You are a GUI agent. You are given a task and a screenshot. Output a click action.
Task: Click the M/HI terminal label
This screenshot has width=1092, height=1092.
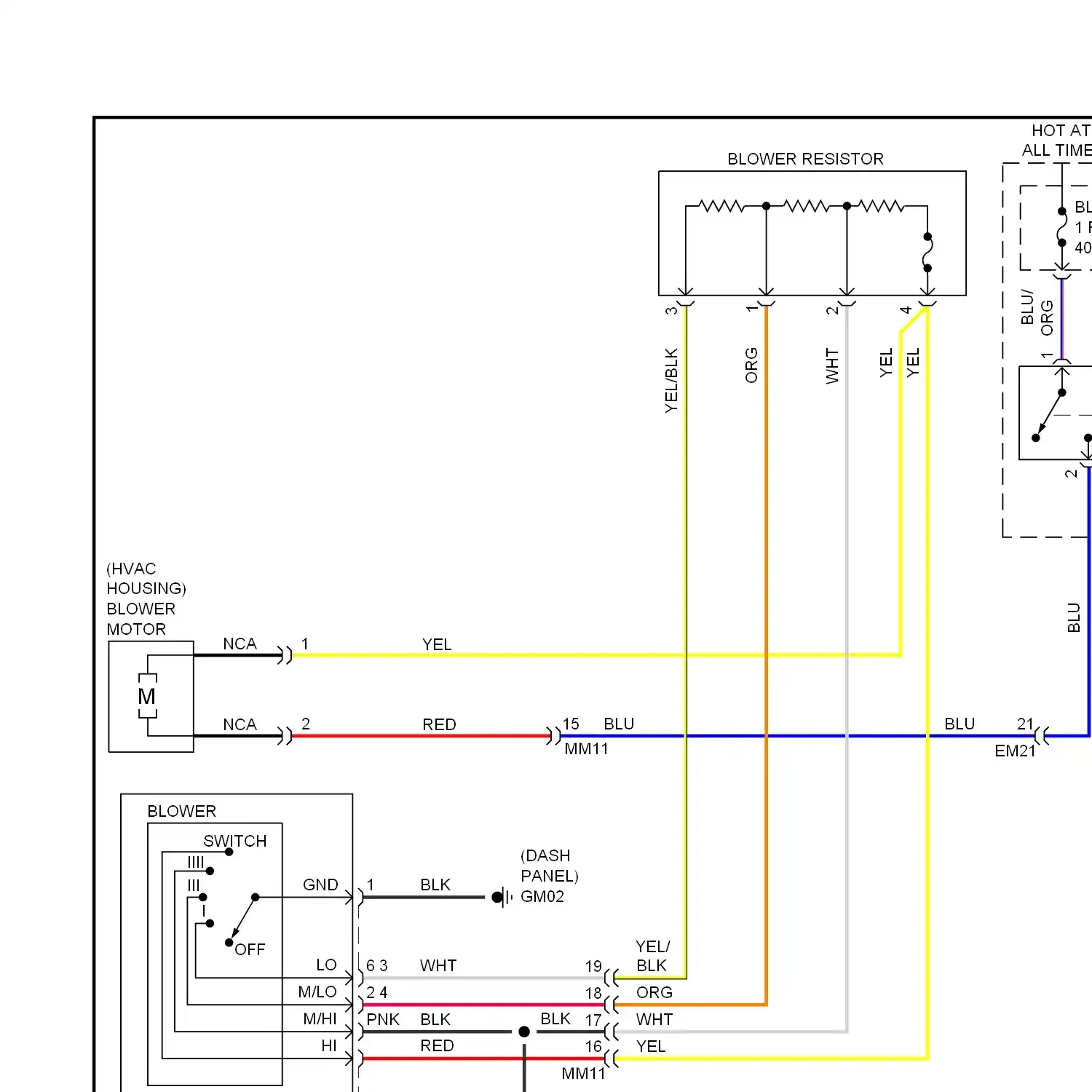(x=320, y=1018)
